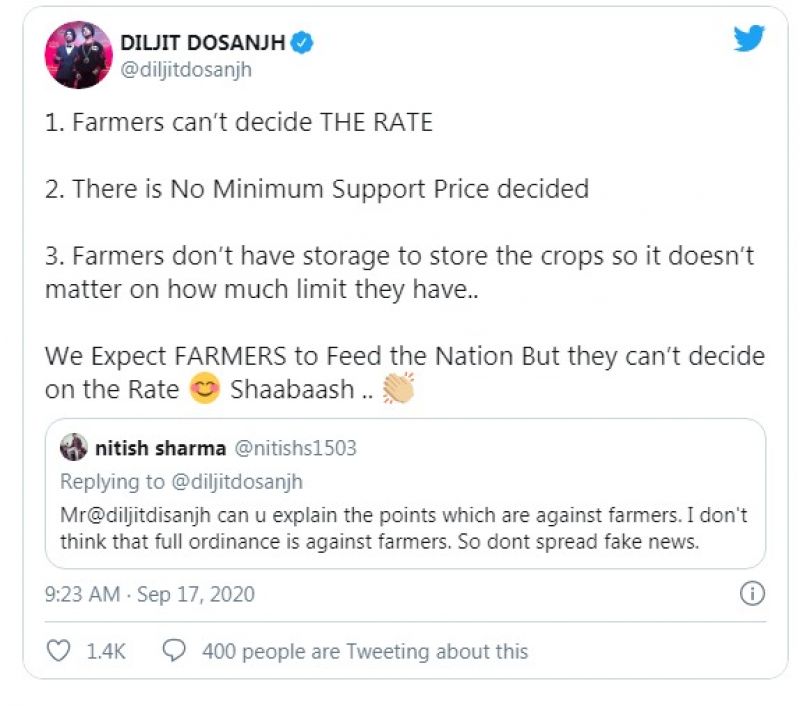Open the tweet info icon
This screenshot has height=706, width=800.
pos(751,594)
